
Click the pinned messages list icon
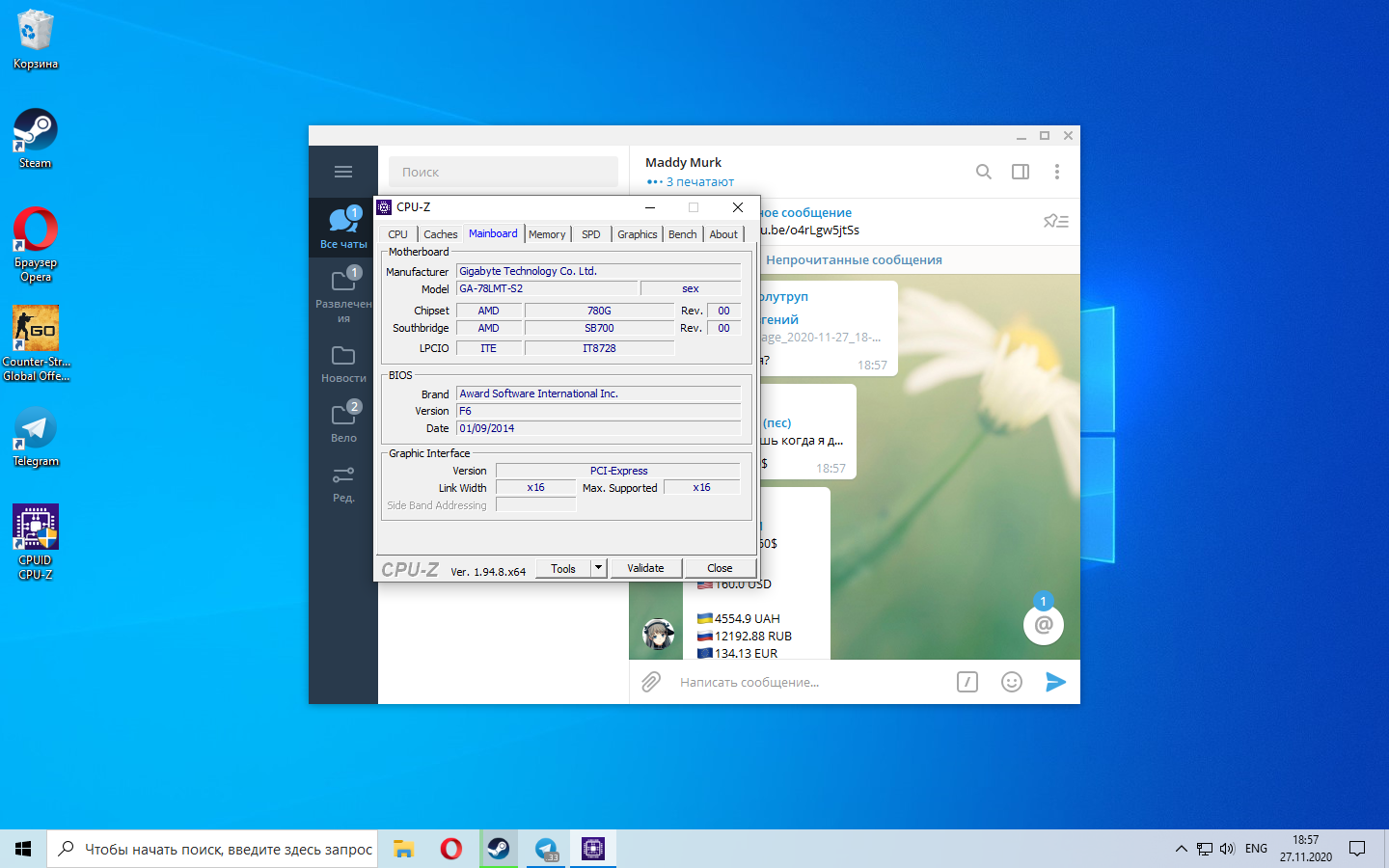tap(1055, 221)
